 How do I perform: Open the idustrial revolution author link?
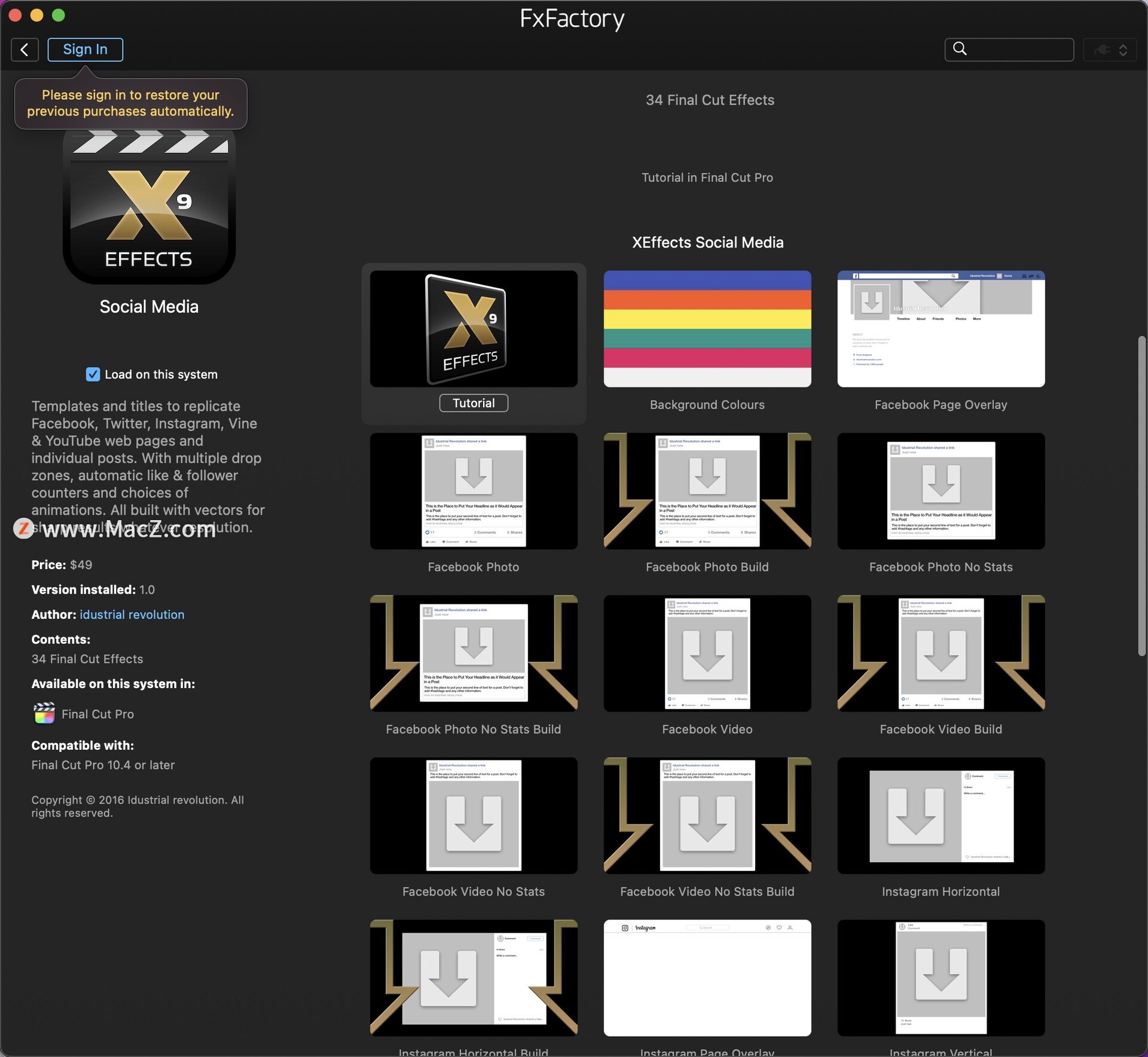[x=132, y=615]
